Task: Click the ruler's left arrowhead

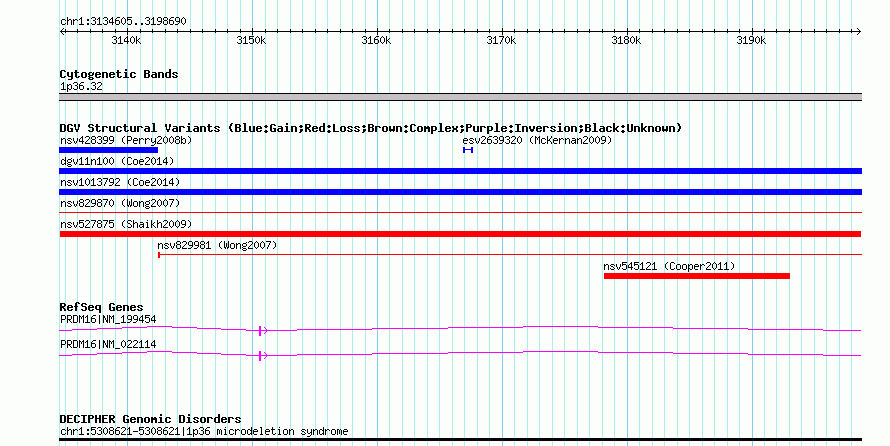Action: coord(62,32)
